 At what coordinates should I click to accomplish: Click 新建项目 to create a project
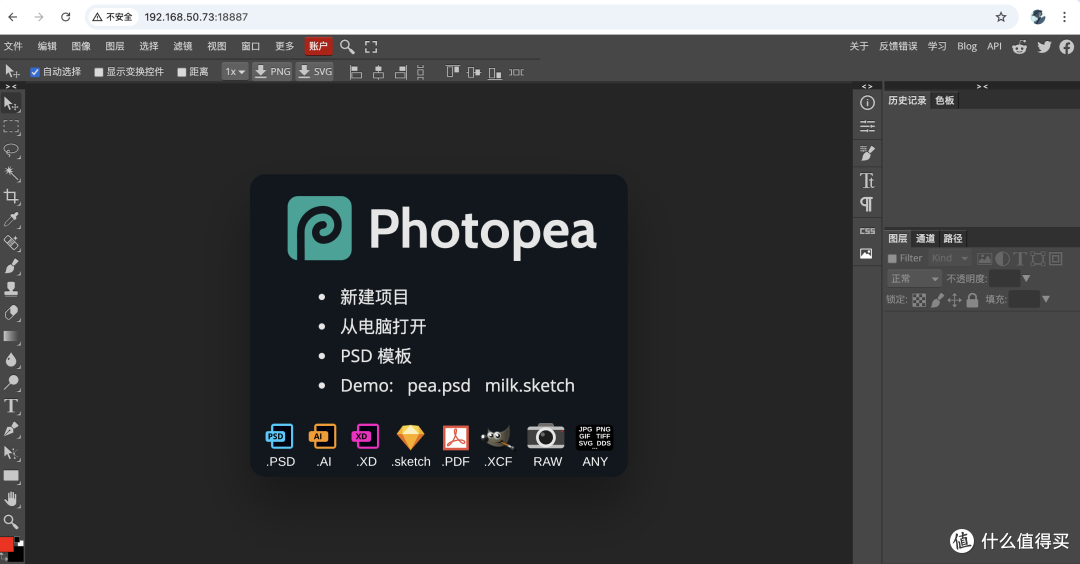pos(374,297)
